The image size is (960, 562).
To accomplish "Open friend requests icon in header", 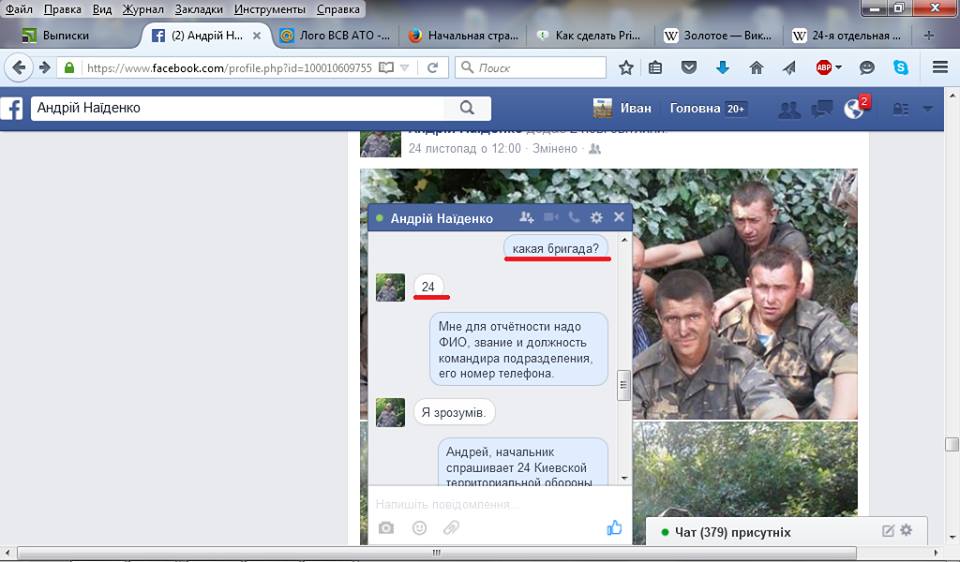I will tap(789, 109).
